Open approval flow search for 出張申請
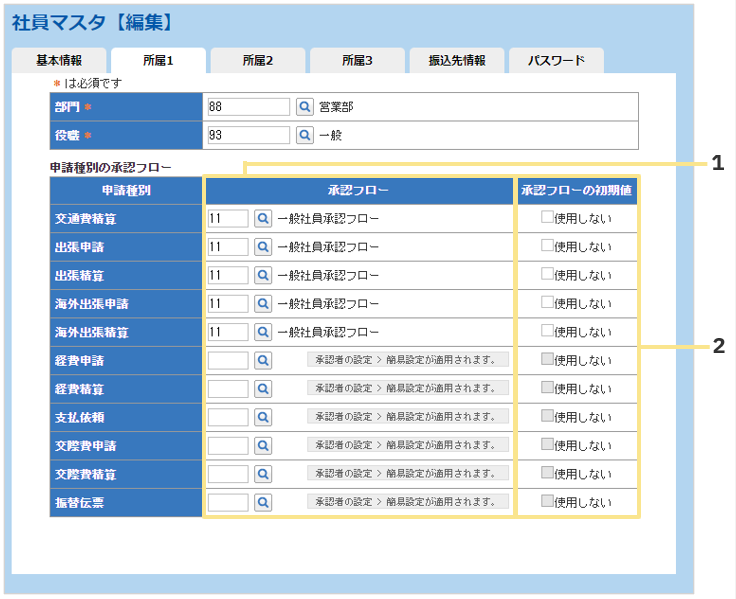 [263, 247]
